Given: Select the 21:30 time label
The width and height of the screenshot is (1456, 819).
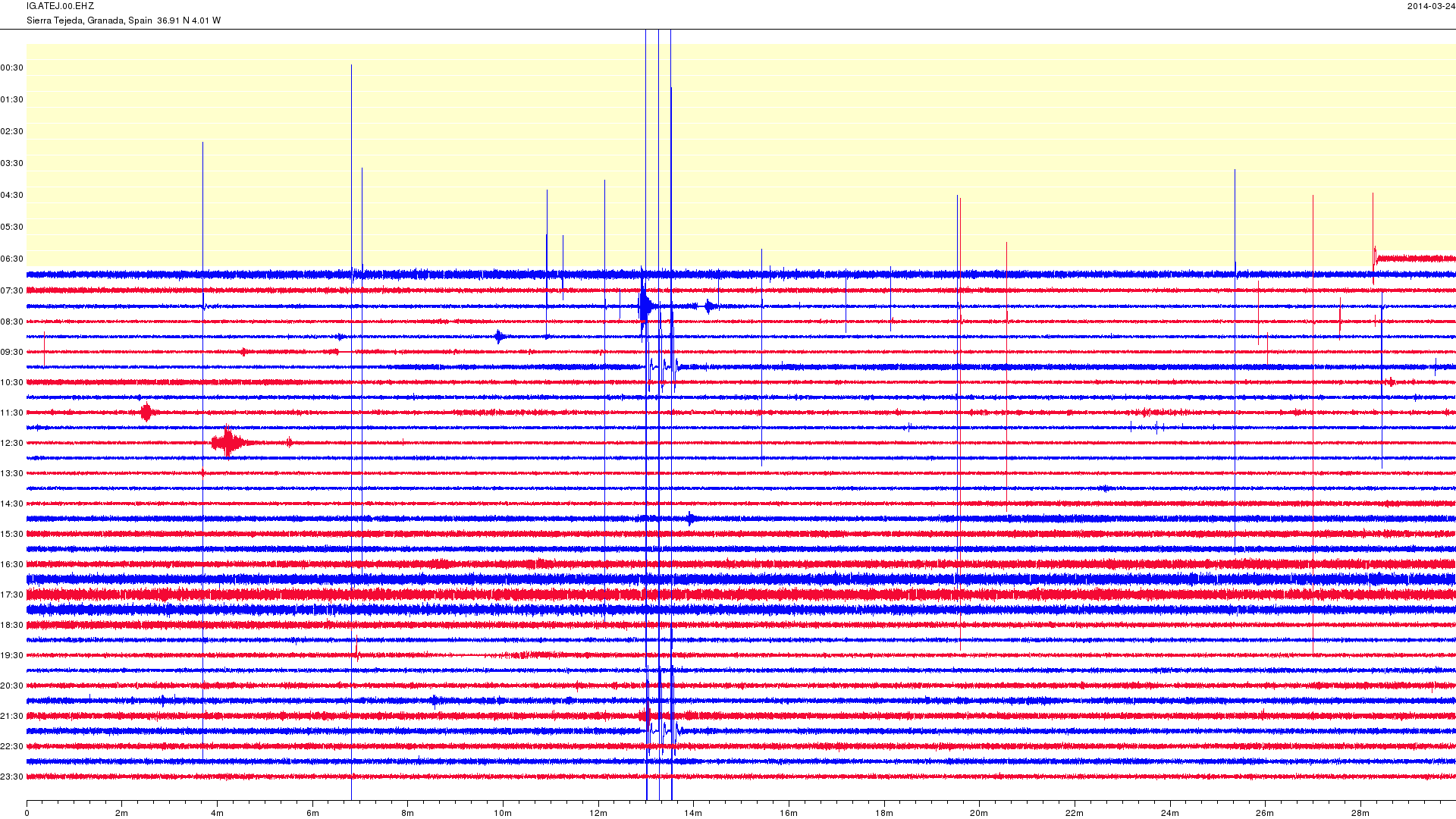Looking at the screenshot, I should [12, 716].
